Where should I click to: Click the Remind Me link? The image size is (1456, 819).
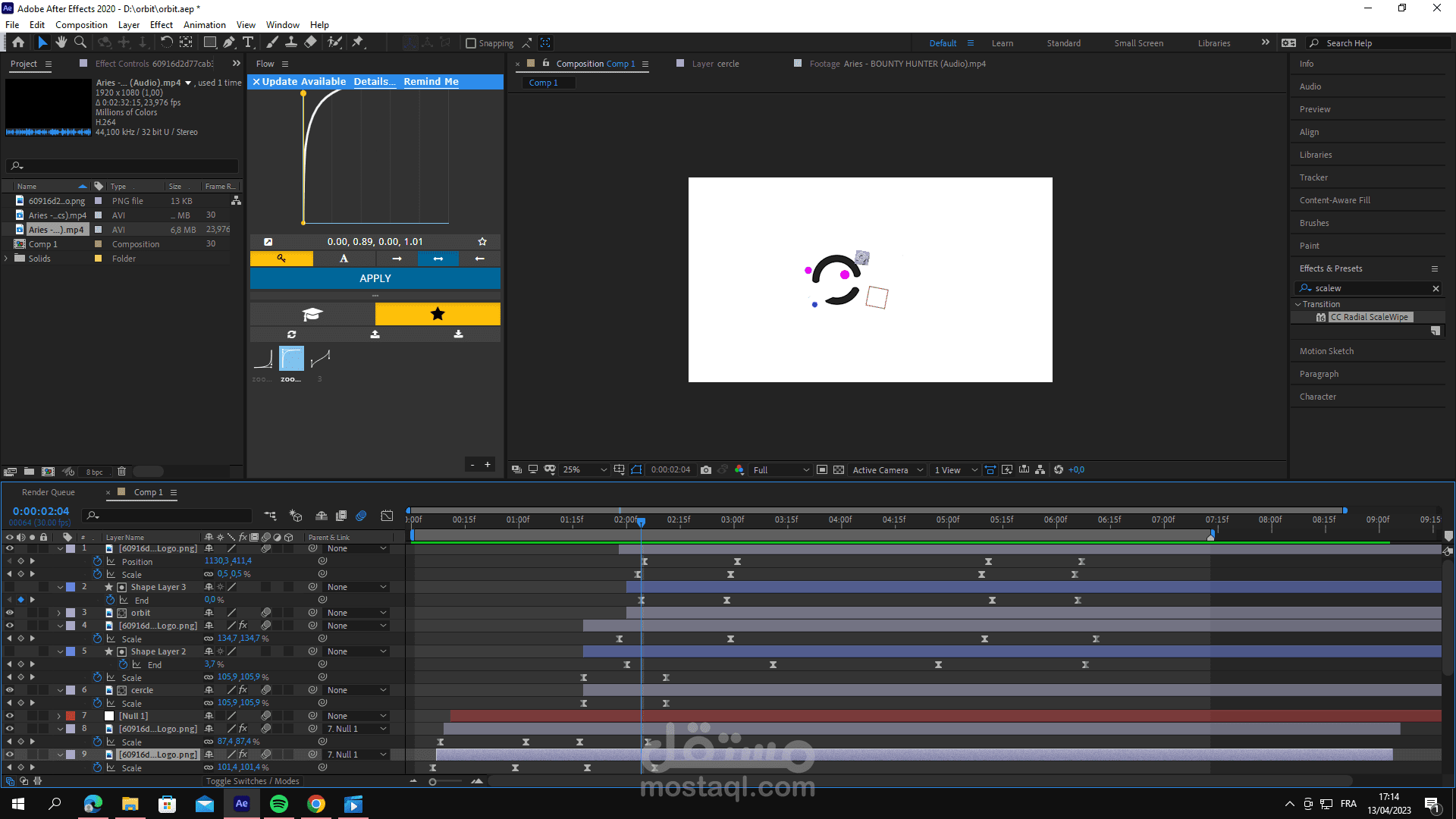(x=431, y=82)
